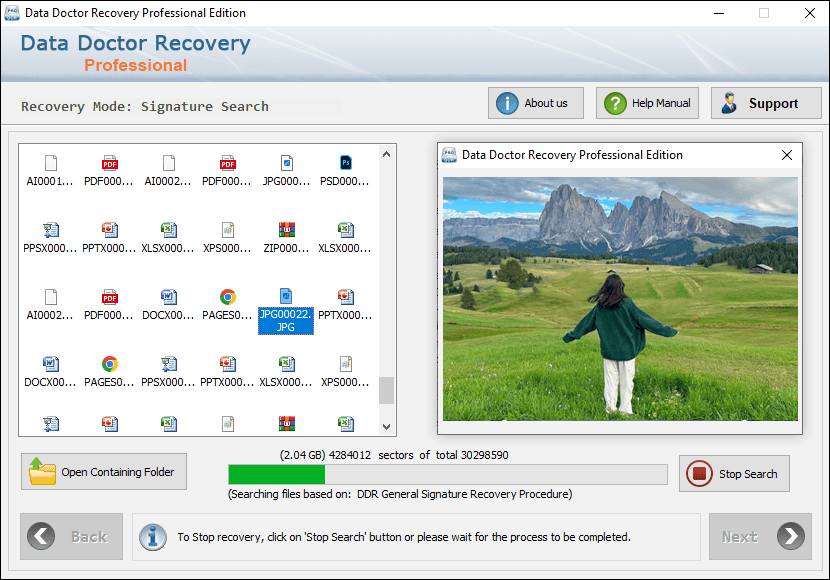Select the highlighted JPG00022.JPG file
This screenshot has width=830, height=580.
286,311
